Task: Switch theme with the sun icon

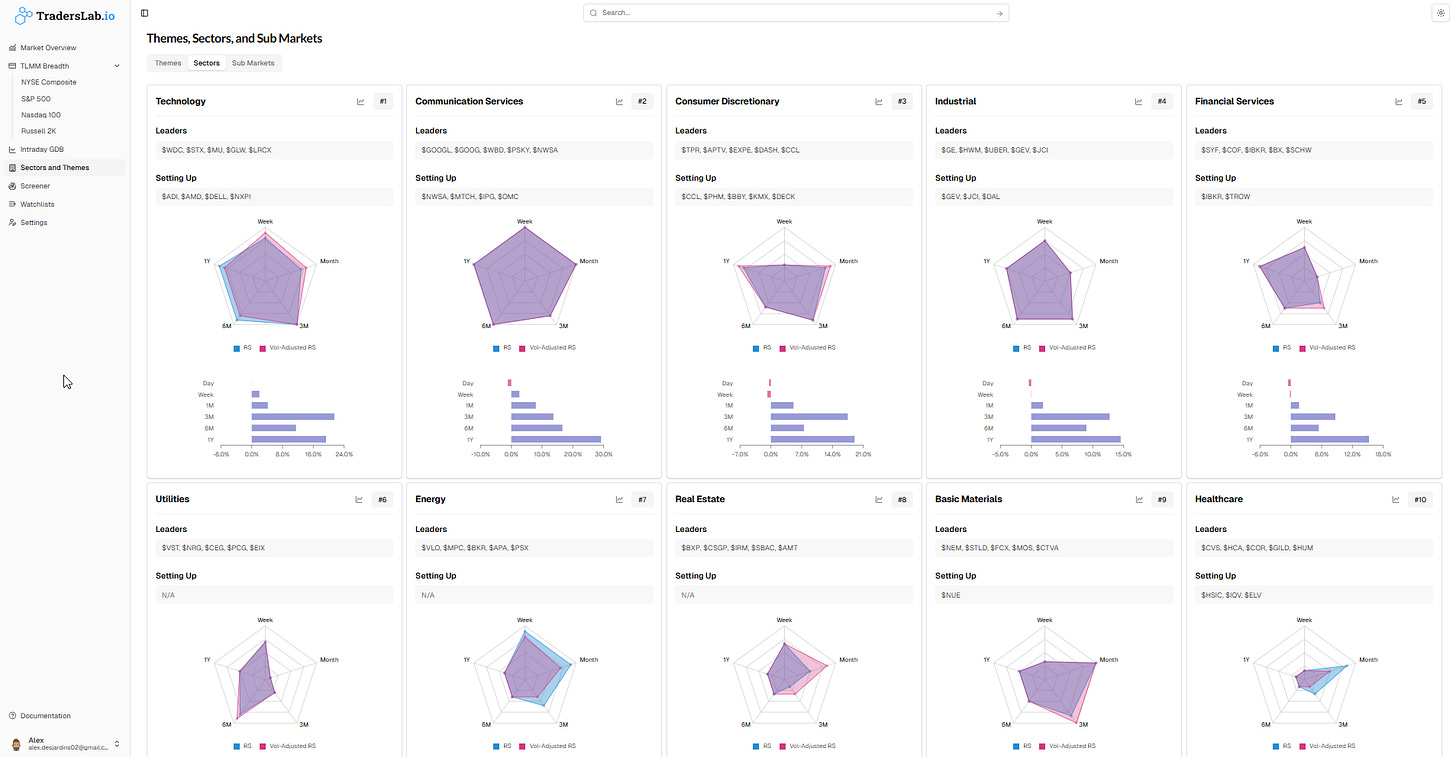Action: coord(1440,13)
